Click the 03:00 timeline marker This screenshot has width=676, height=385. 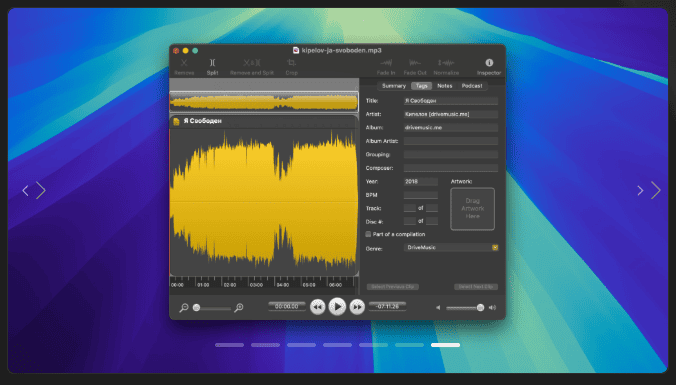pos(256,285)
